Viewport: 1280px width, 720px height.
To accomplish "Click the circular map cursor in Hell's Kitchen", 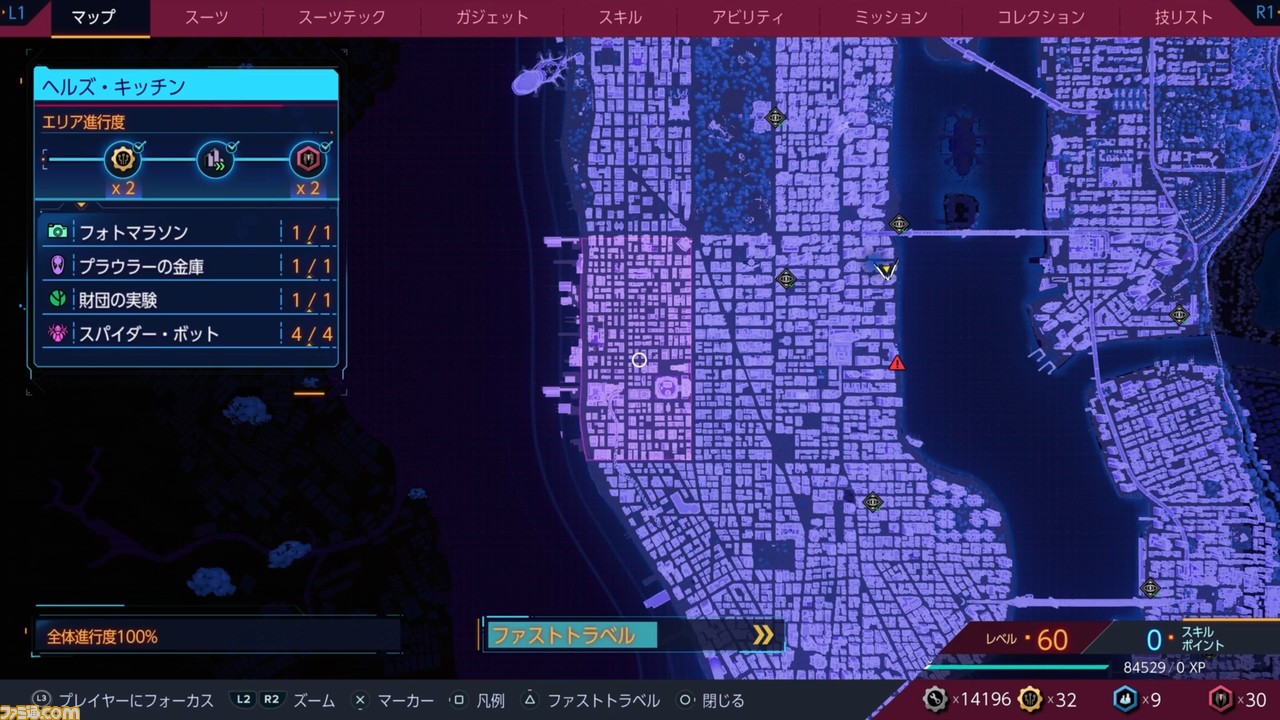I will 639,359.
